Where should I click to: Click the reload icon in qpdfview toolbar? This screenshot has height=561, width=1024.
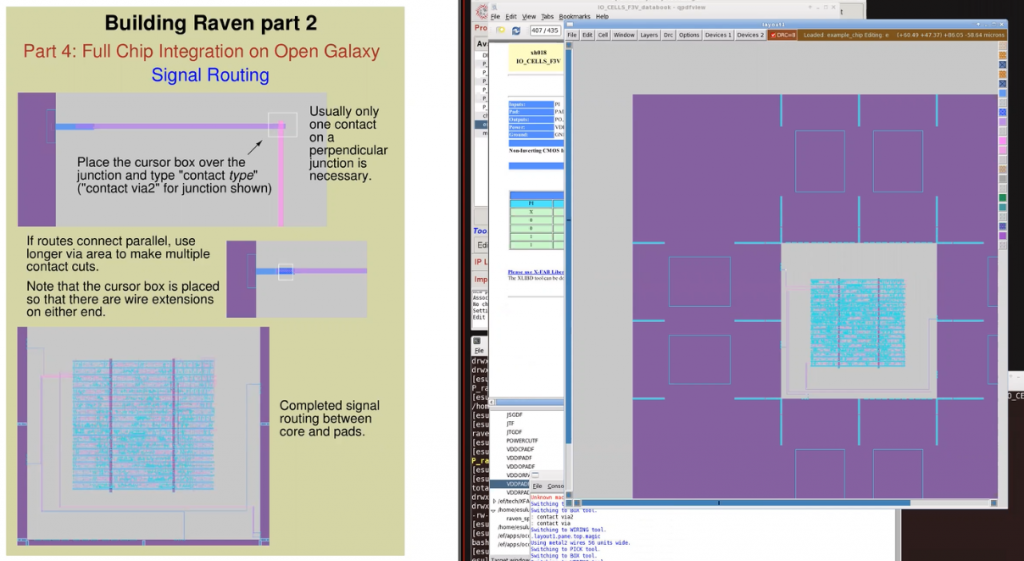tap(516, 31)
